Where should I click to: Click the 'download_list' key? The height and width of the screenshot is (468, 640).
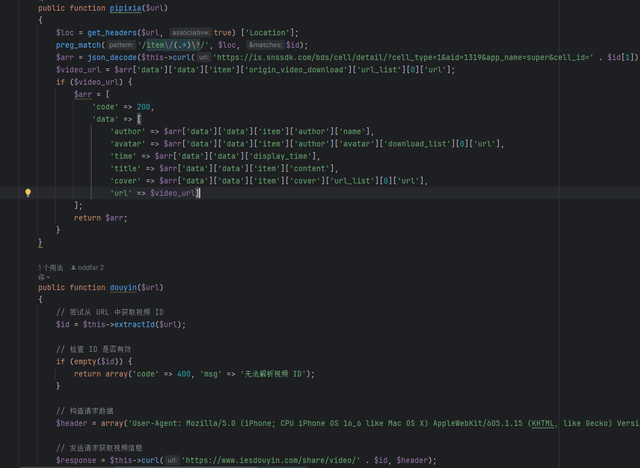pos(417,144)
